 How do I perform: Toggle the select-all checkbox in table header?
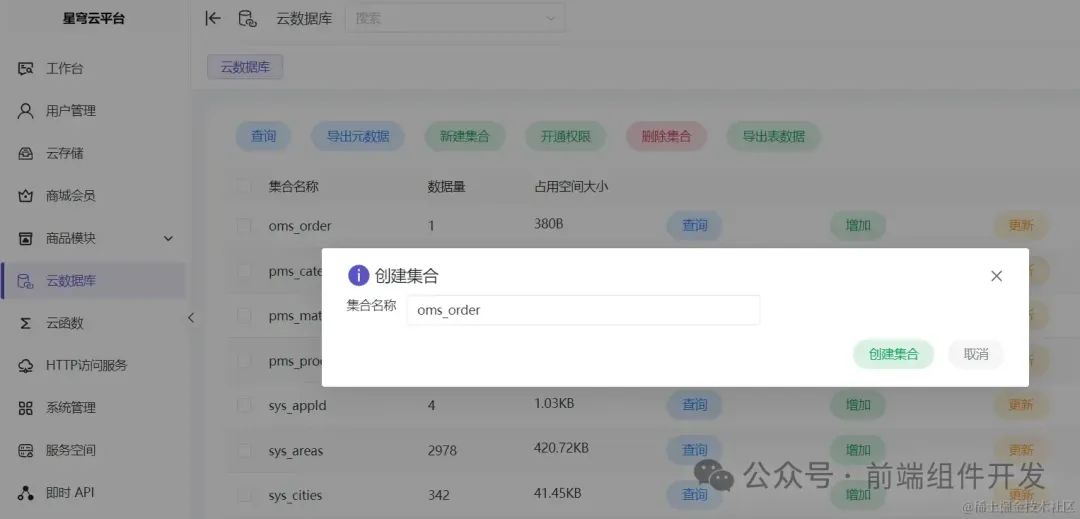pos(244,186)
